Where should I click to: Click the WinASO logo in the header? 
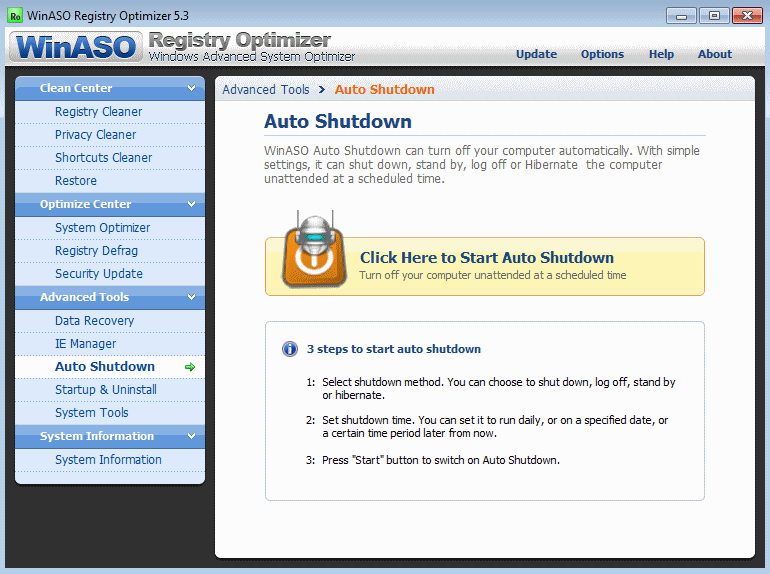(76, 47)
